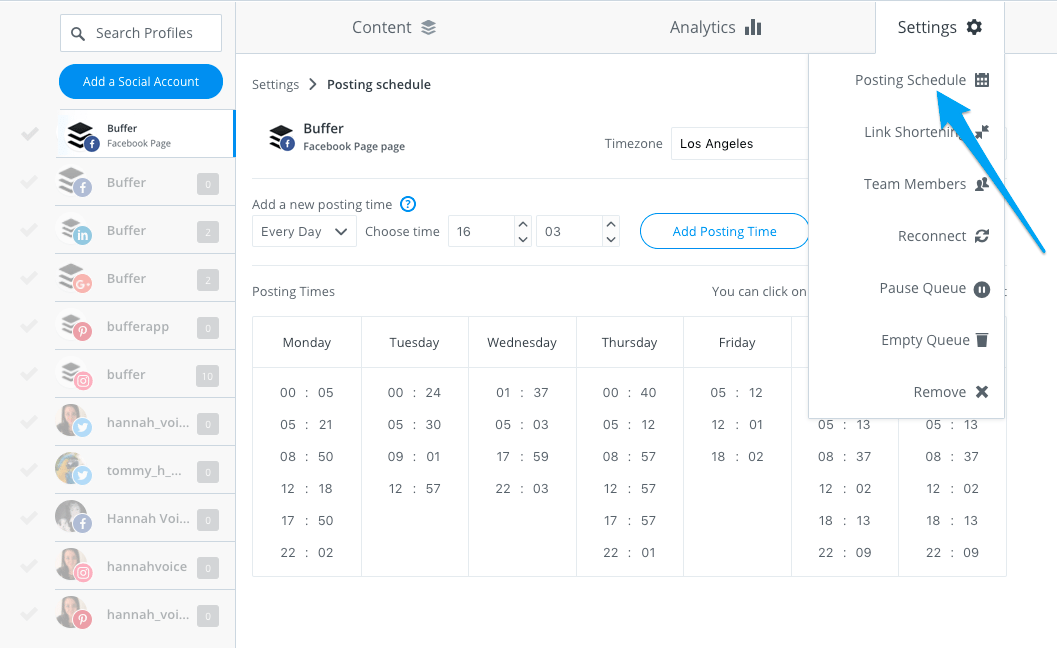
Task: Click Add a Social Account button
Action: point(141,82)
